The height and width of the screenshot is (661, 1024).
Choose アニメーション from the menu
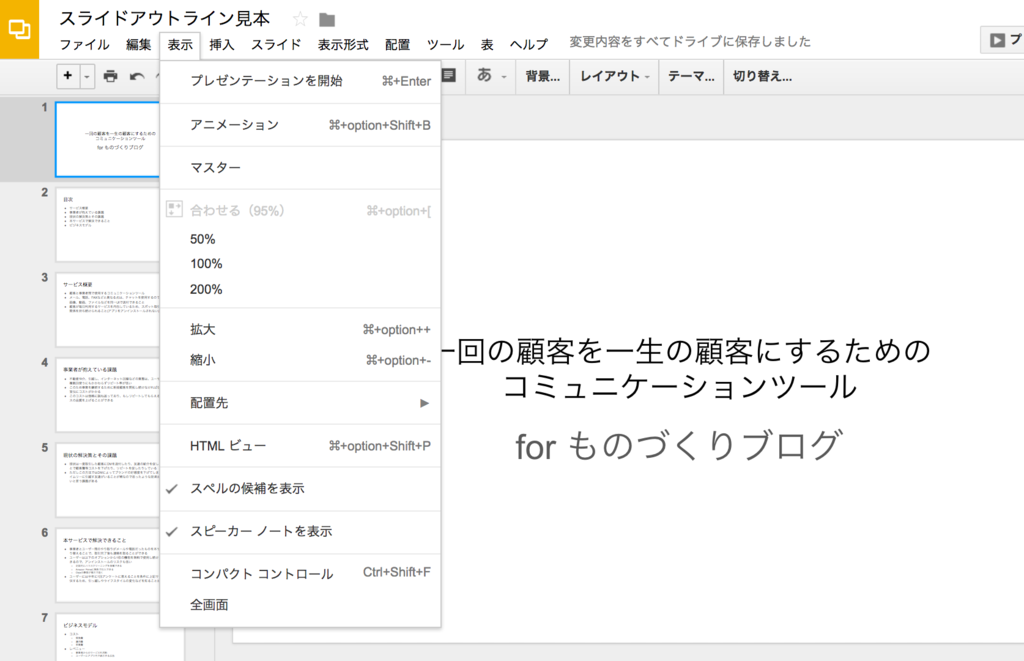(x=300, y=125)
